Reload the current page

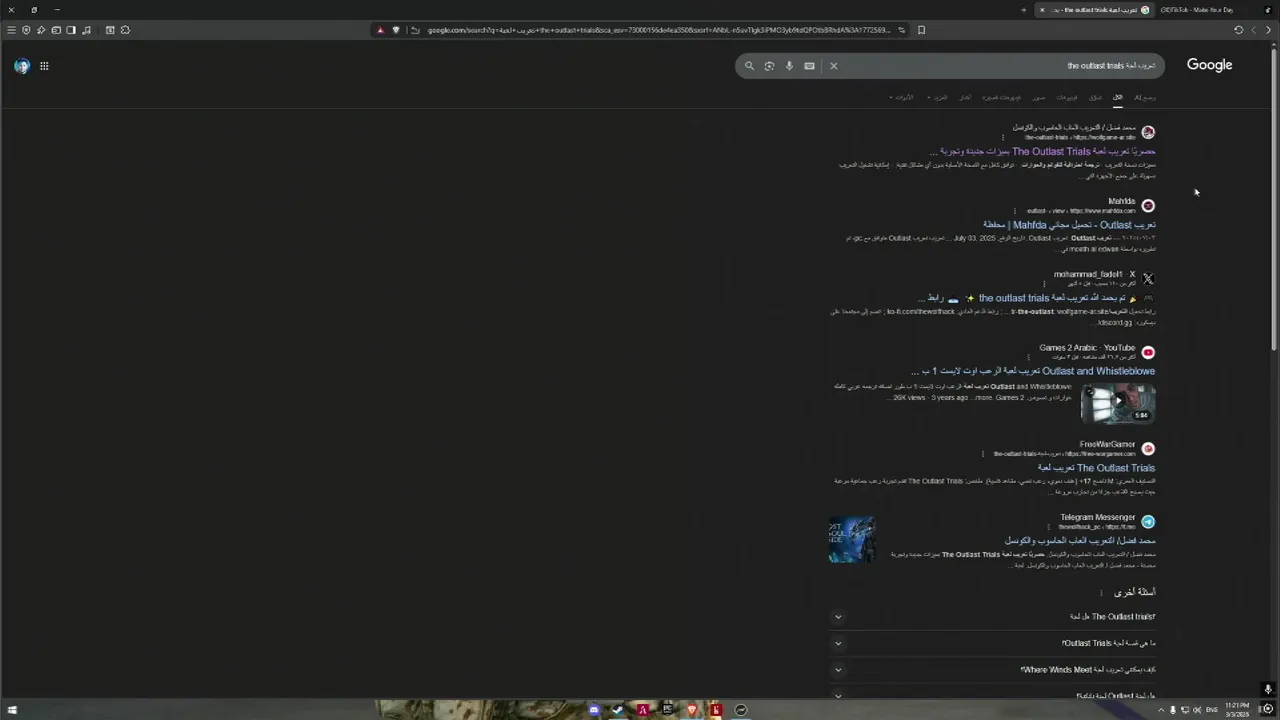pyautogui.click(x=1238, y=30)
